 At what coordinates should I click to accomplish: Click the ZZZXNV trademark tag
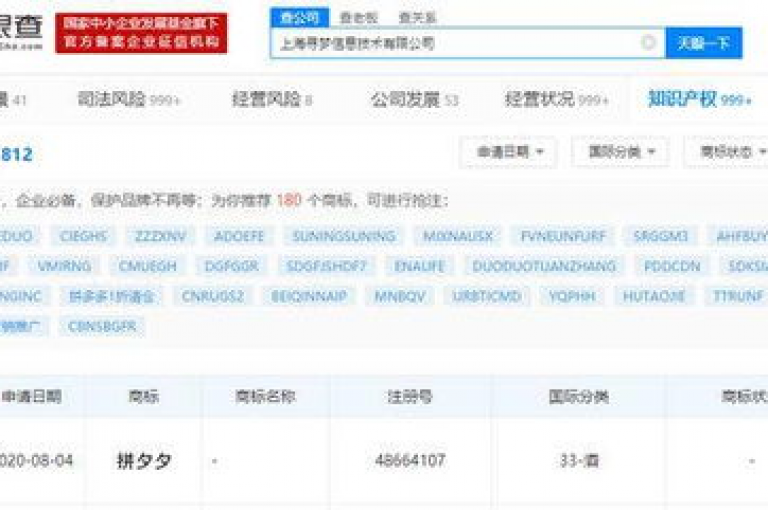coord(161,236)
